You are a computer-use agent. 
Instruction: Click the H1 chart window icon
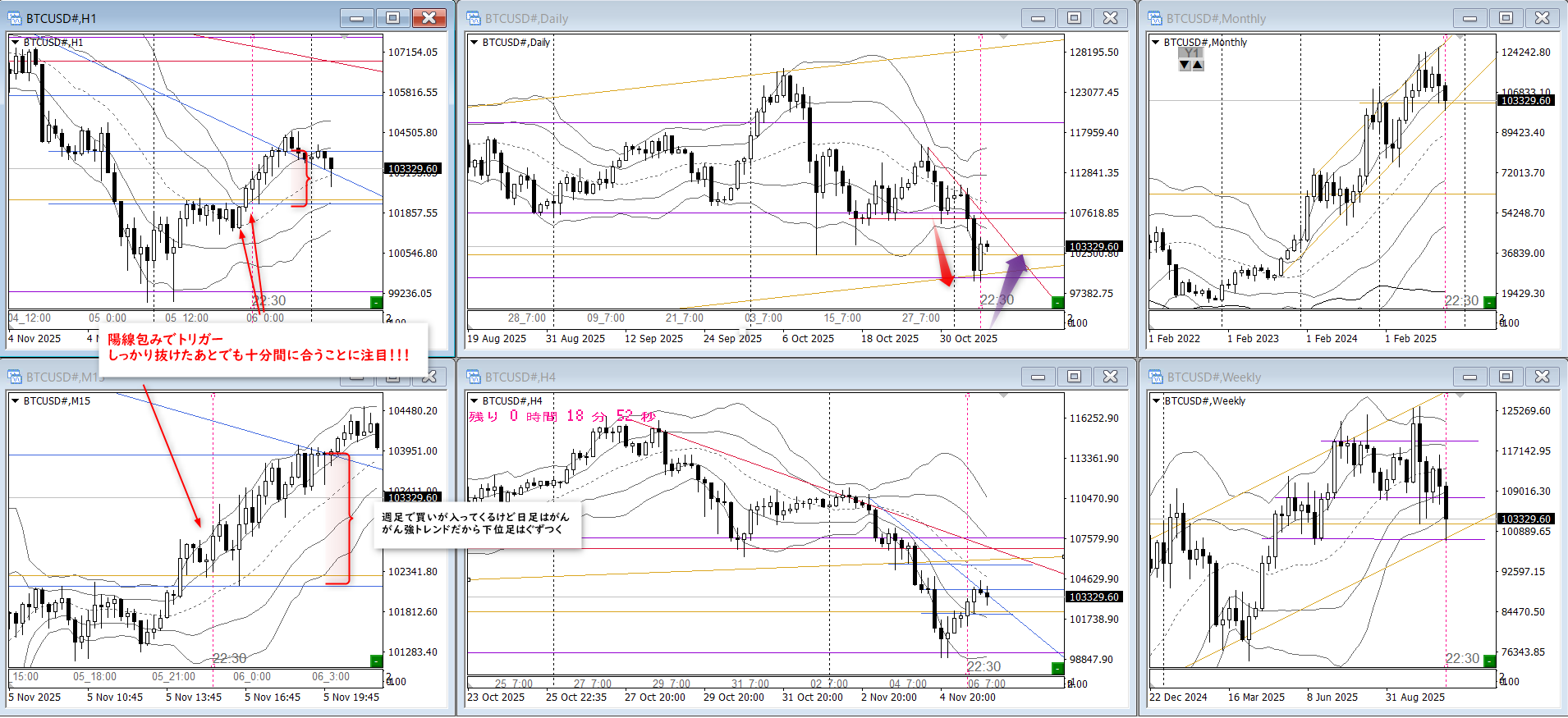pyautogui.click(x=15, y=18)
